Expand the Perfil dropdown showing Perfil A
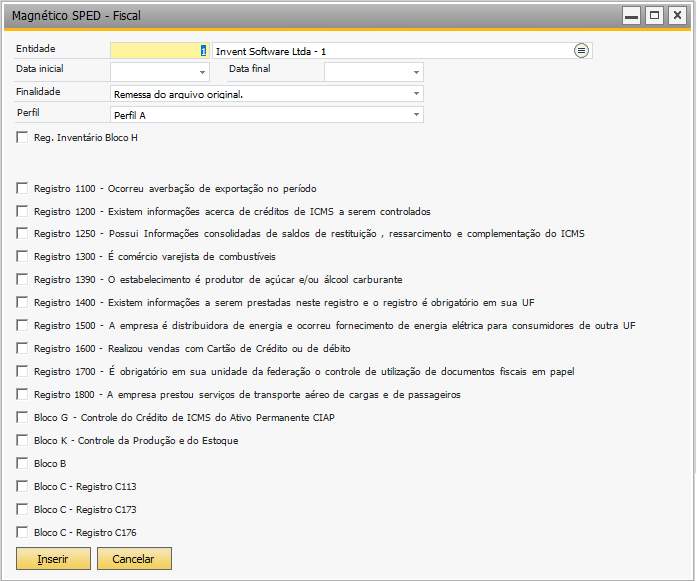 point(416,115)
